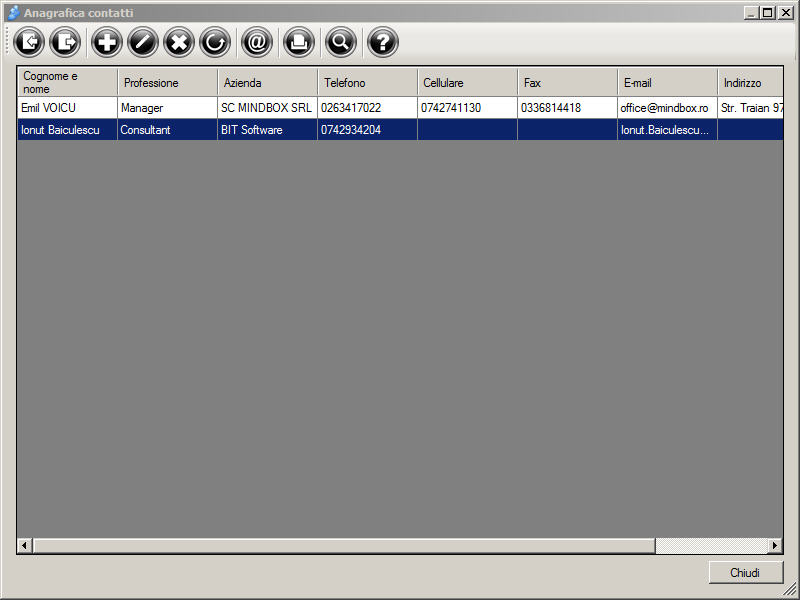Minimize the Anagrafica contatti window
Image resolution: width=800 pixels, height=600 pixels.
[751, 13]
